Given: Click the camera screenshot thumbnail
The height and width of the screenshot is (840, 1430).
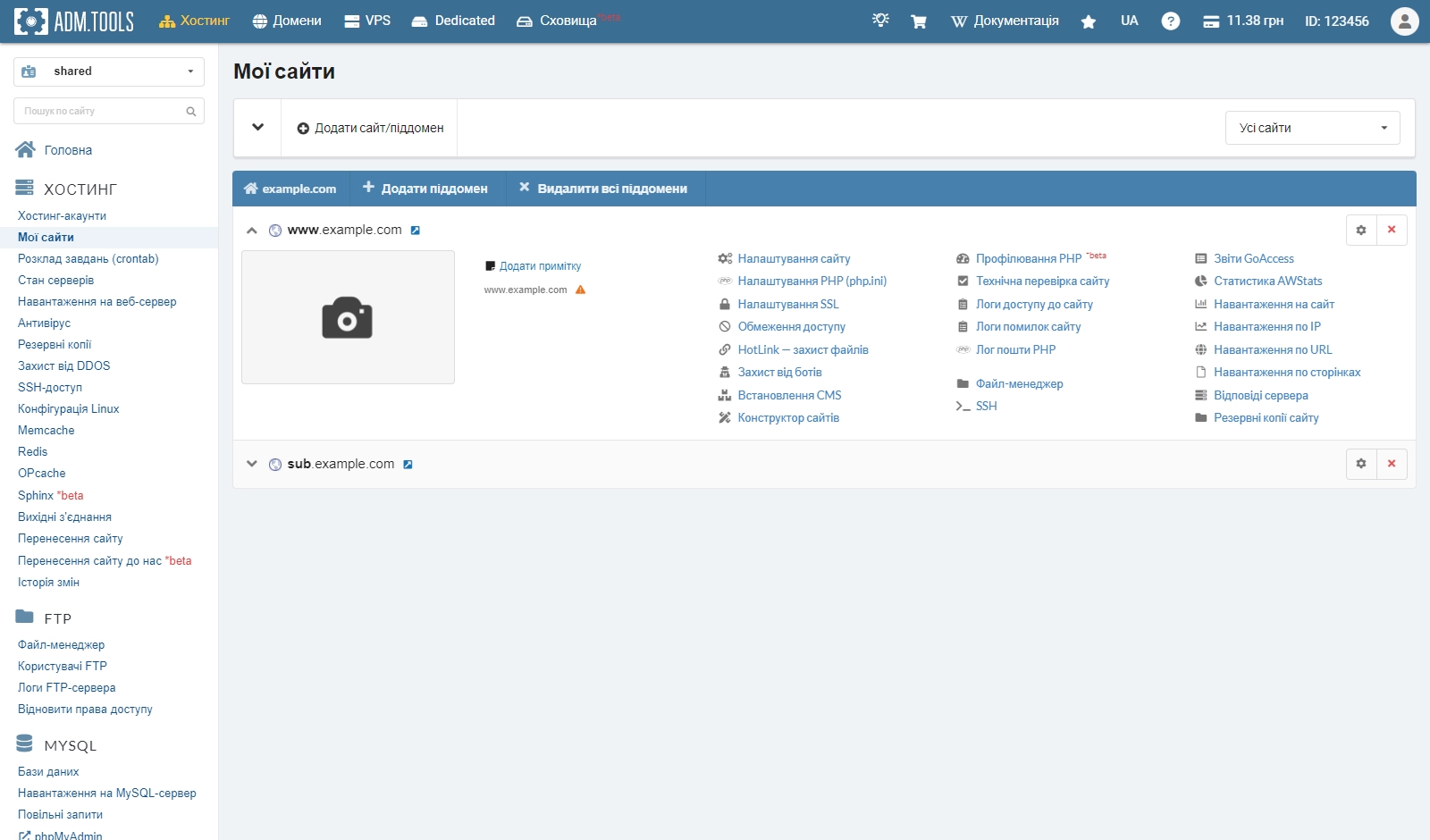Looking at the screenshot, I should pyautogui.click(x=348, y=317).
